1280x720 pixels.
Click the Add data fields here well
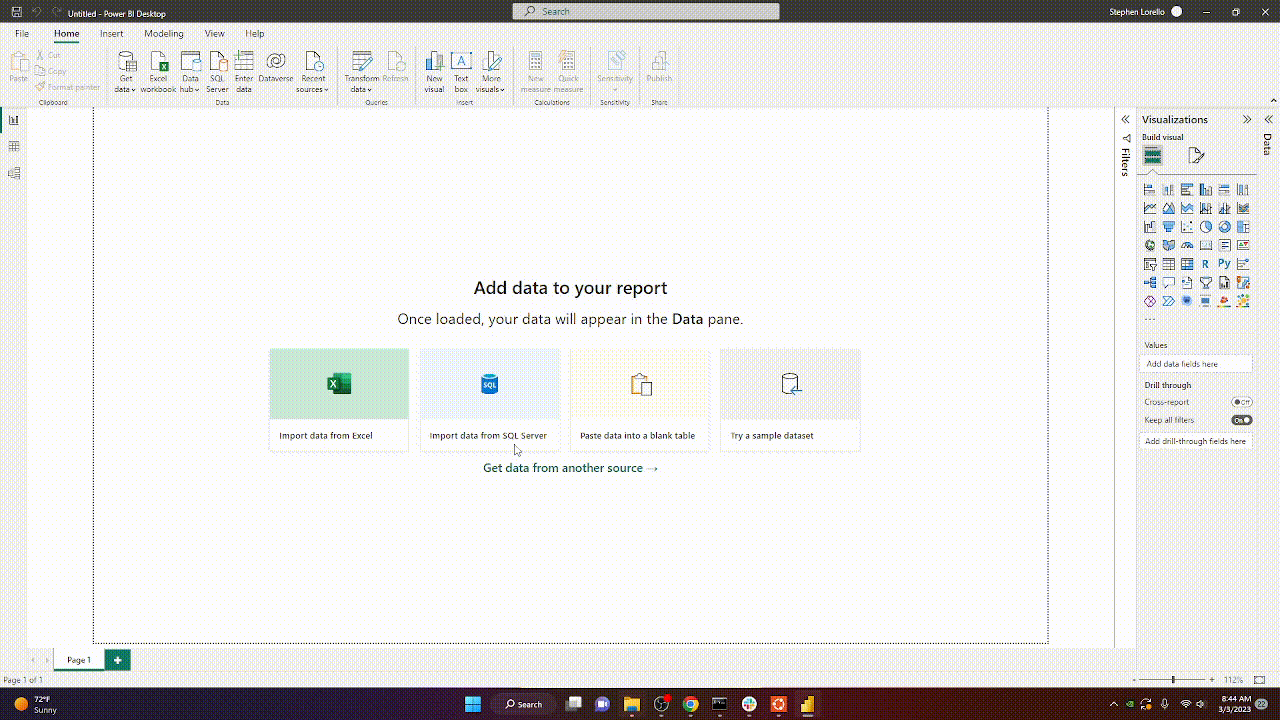1196,364
